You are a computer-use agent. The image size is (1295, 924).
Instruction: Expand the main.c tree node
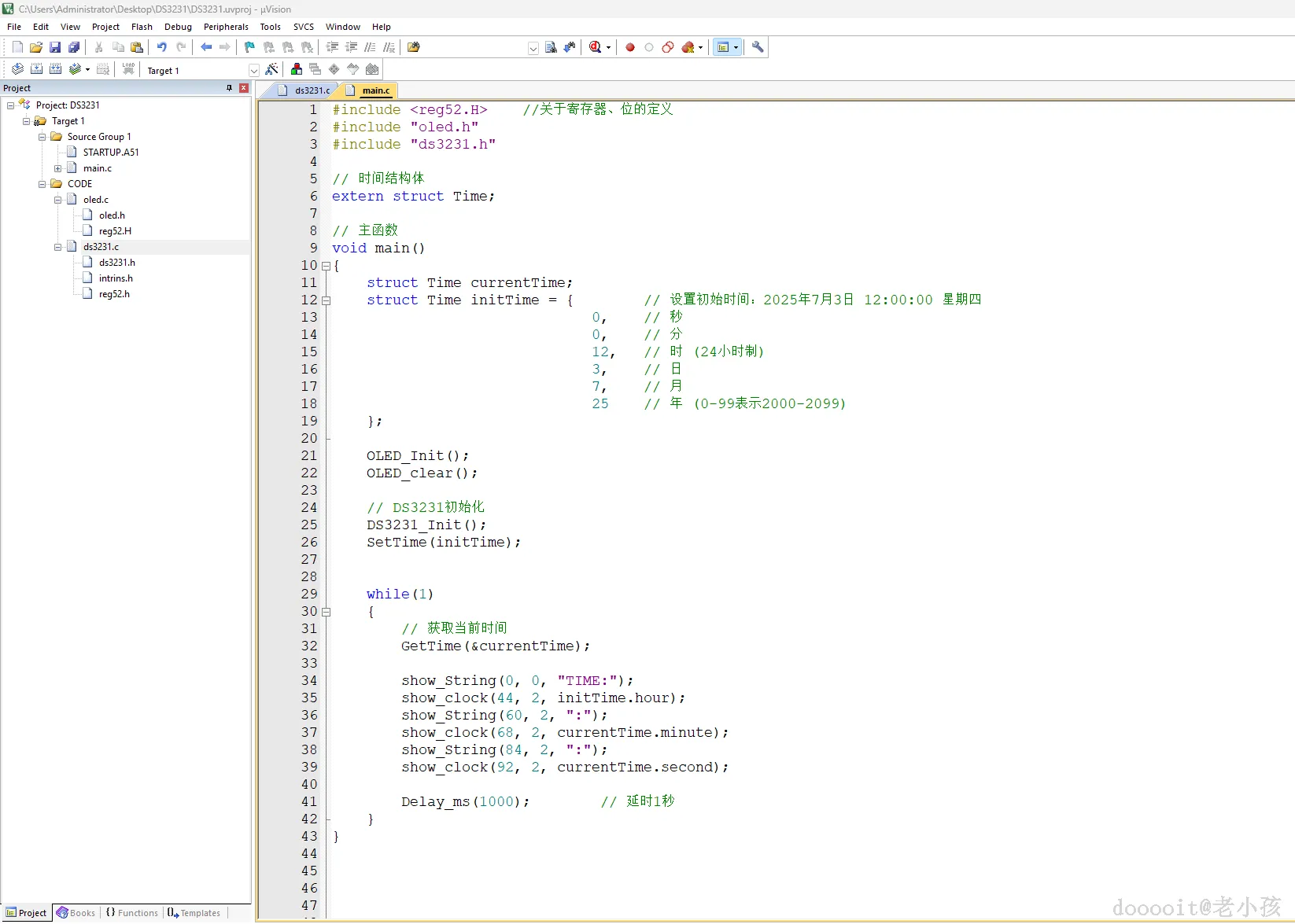click(x=57, y=168)
